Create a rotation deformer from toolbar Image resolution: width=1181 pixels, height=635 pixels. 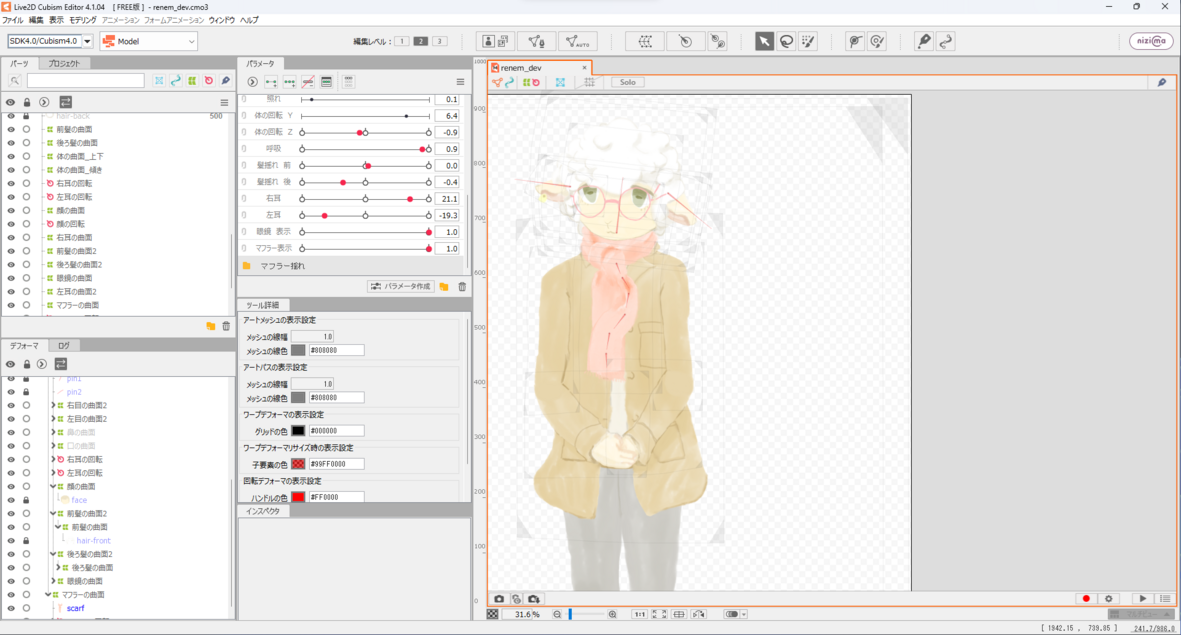[x=685, y=41]
